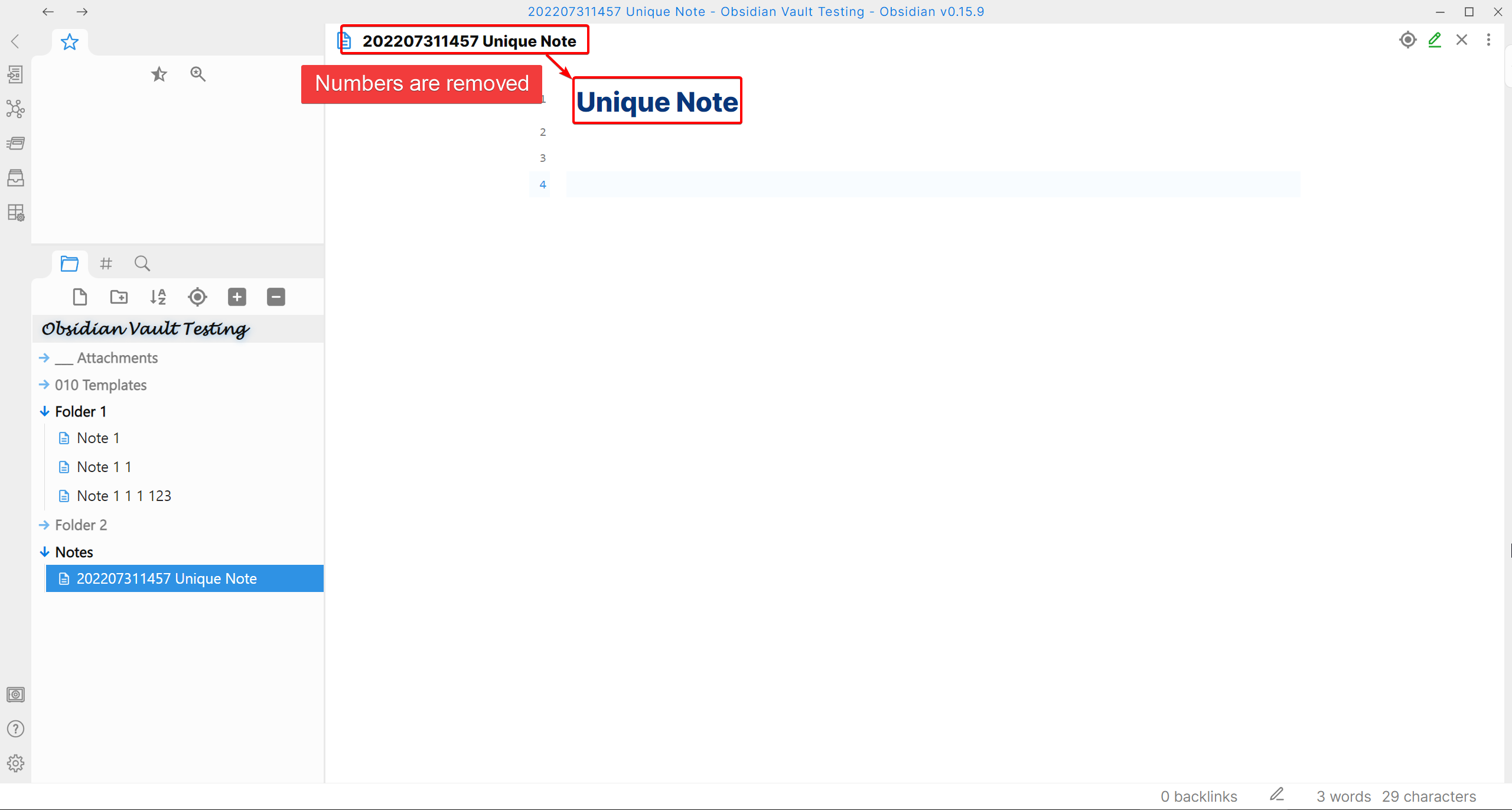This screenshot has height=810, width=1512.
Task: Create a new folder with folder-plus icon
Action: click(119, 297)
